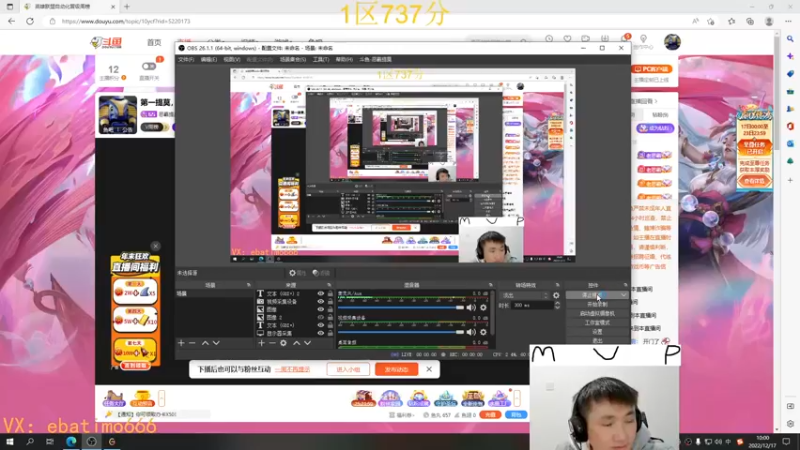Open the welfare coupon dropdown at bottom

[402, 415]
